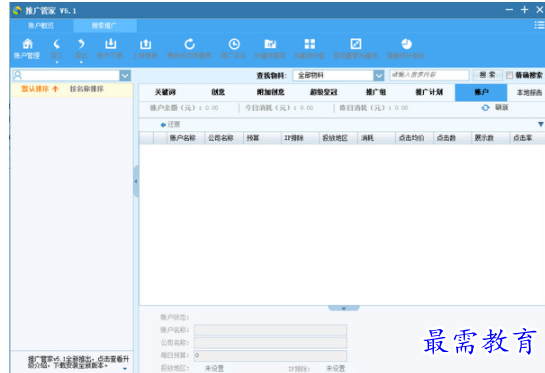545x373 pixels.
Task: Collapse the bottom detail panel handle
Action: 343,308
